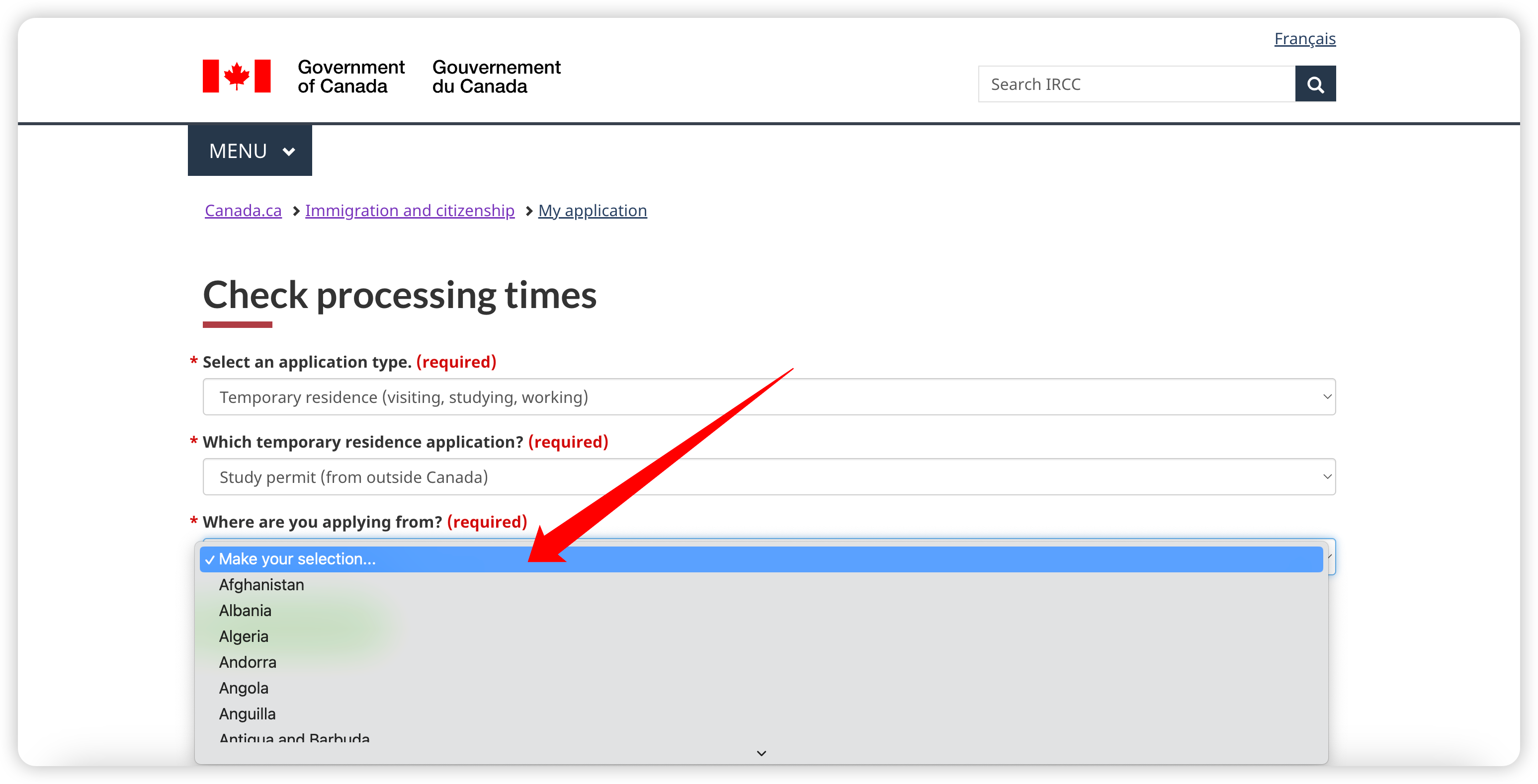
Task: Select 'Make your selection...' option
Action: pyautogui.click(x=761, y=559)
